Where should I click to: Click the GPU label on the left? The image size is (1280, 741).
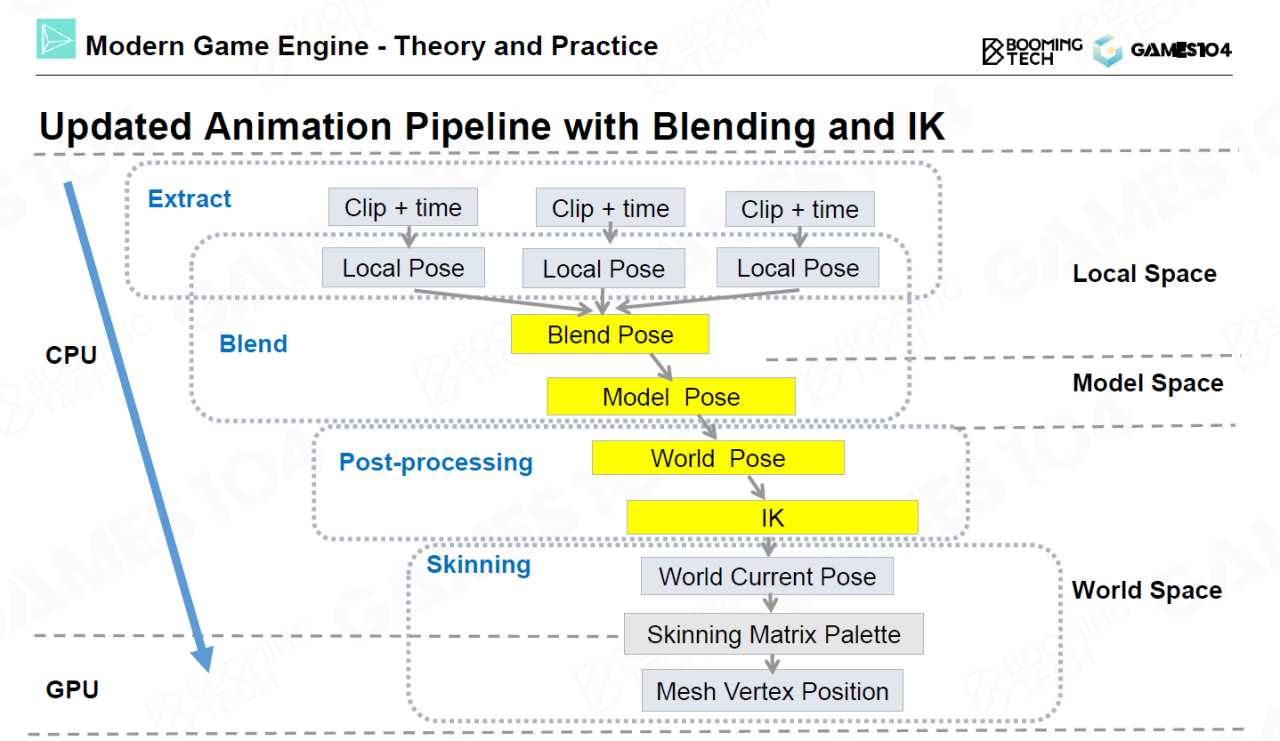72,689
